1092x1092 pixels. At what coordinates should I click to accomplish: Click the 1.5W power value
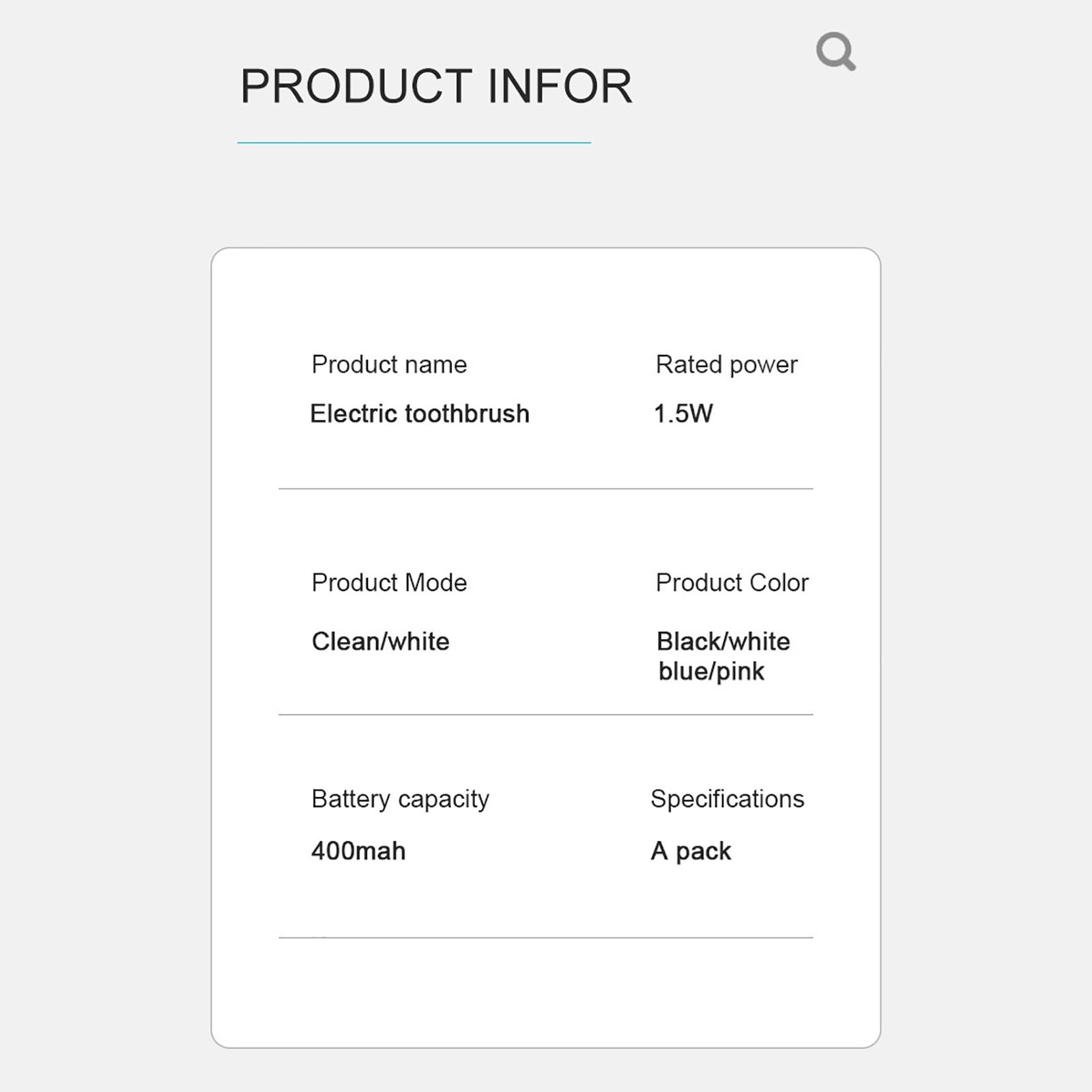click(x=683, y=414)
